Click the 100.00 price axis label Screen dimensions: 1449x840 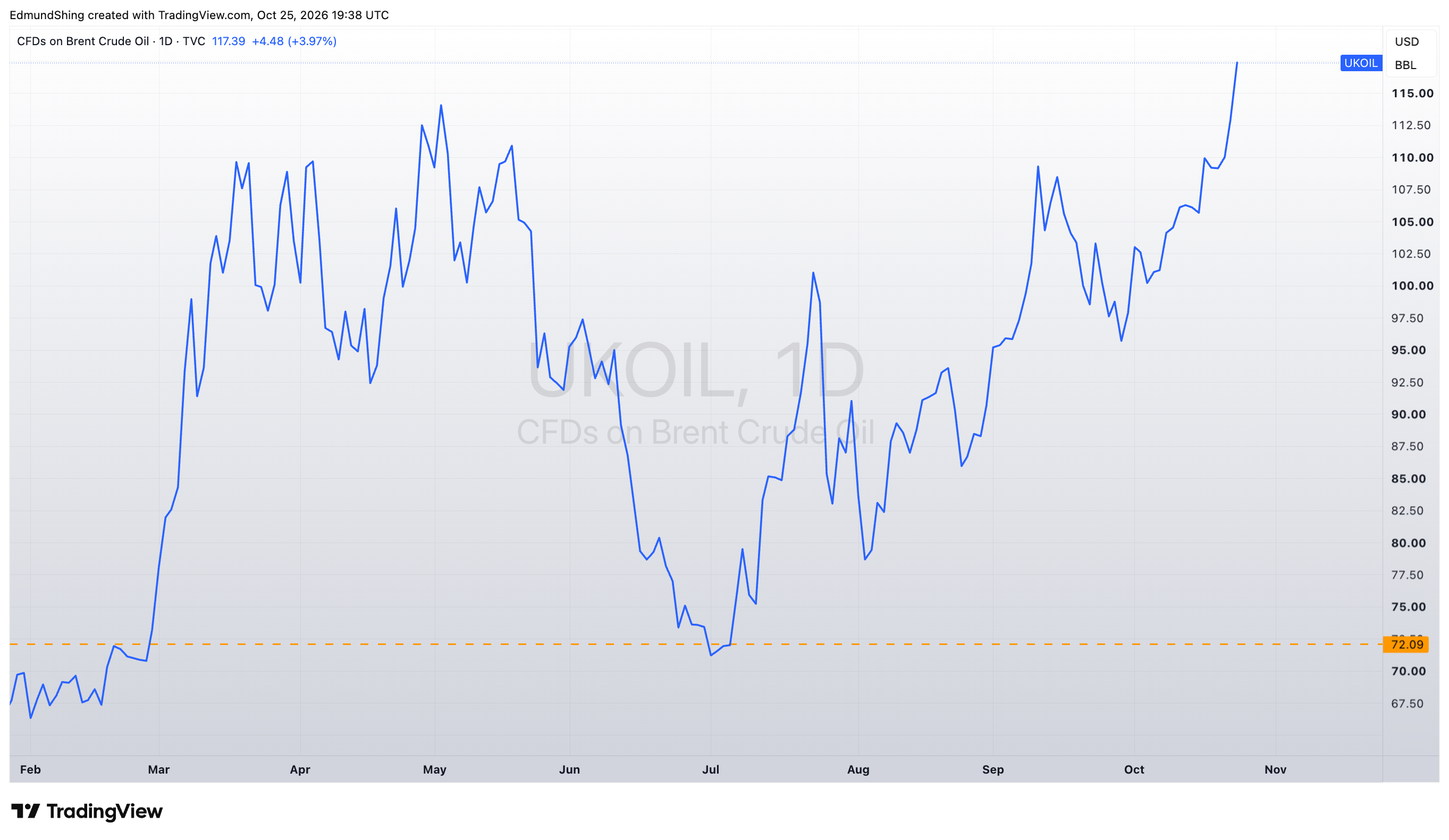[x=1412, y=286]
